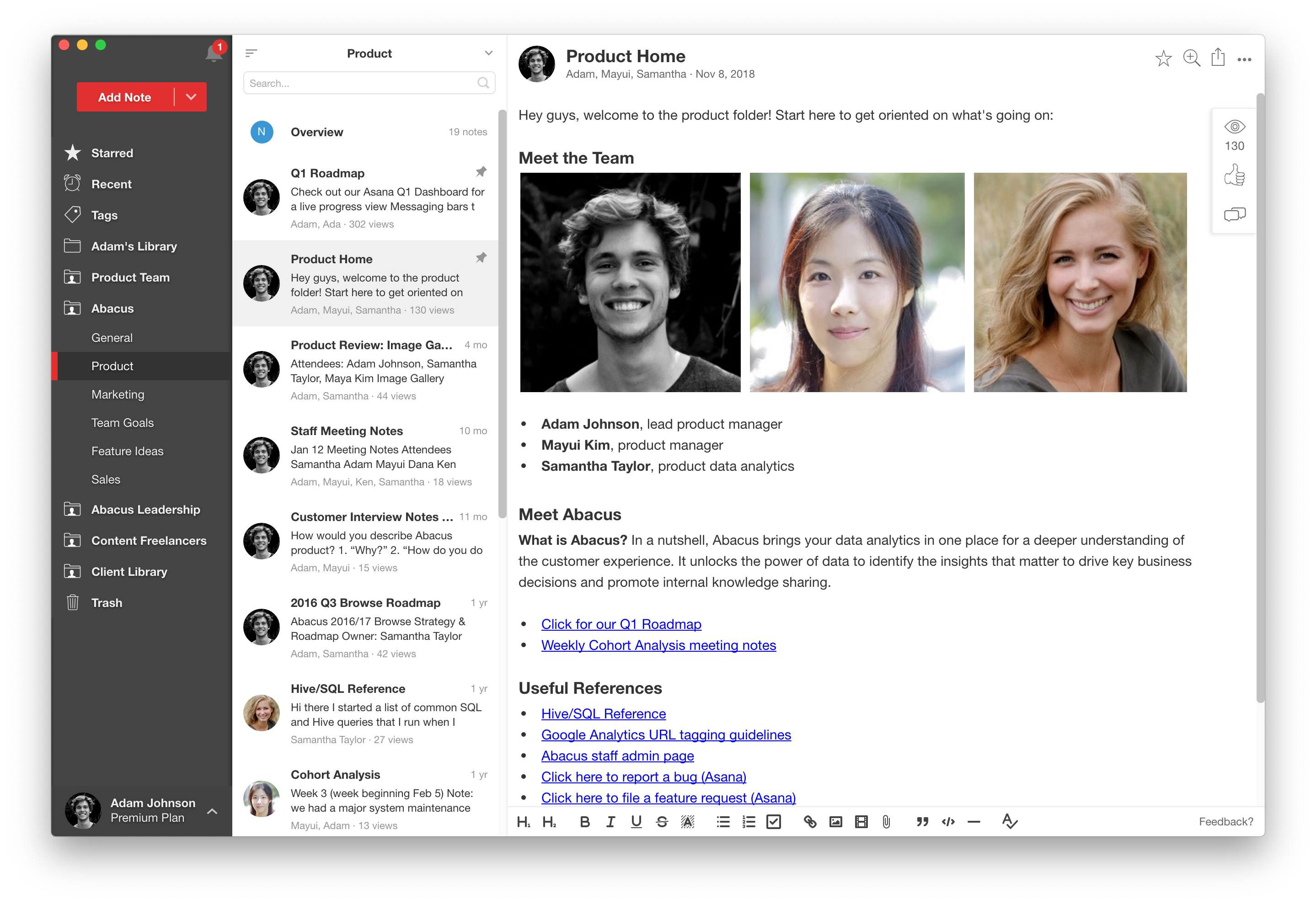Insert a bulleted list
1316x904 pixels.
(723, 822)
